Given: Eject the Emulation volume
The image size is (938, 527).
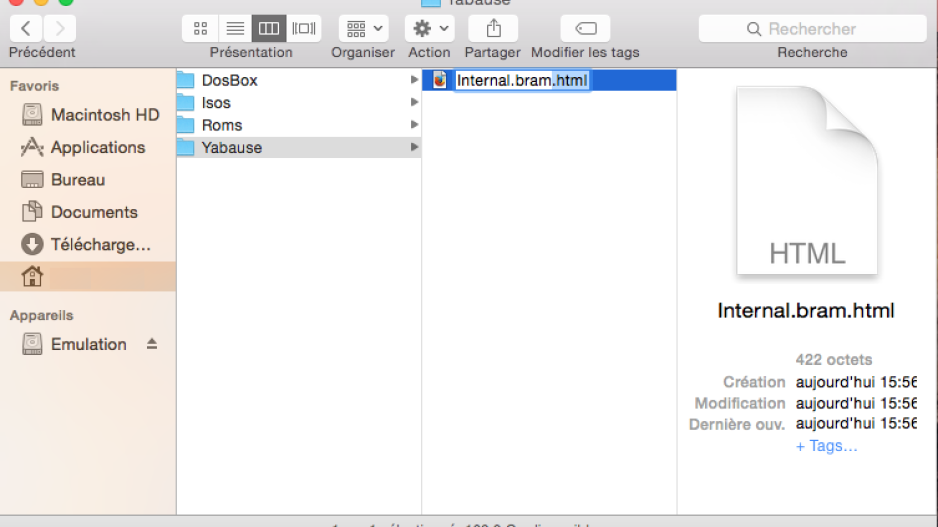Looking at the screenshot, I should click(152, 344).
